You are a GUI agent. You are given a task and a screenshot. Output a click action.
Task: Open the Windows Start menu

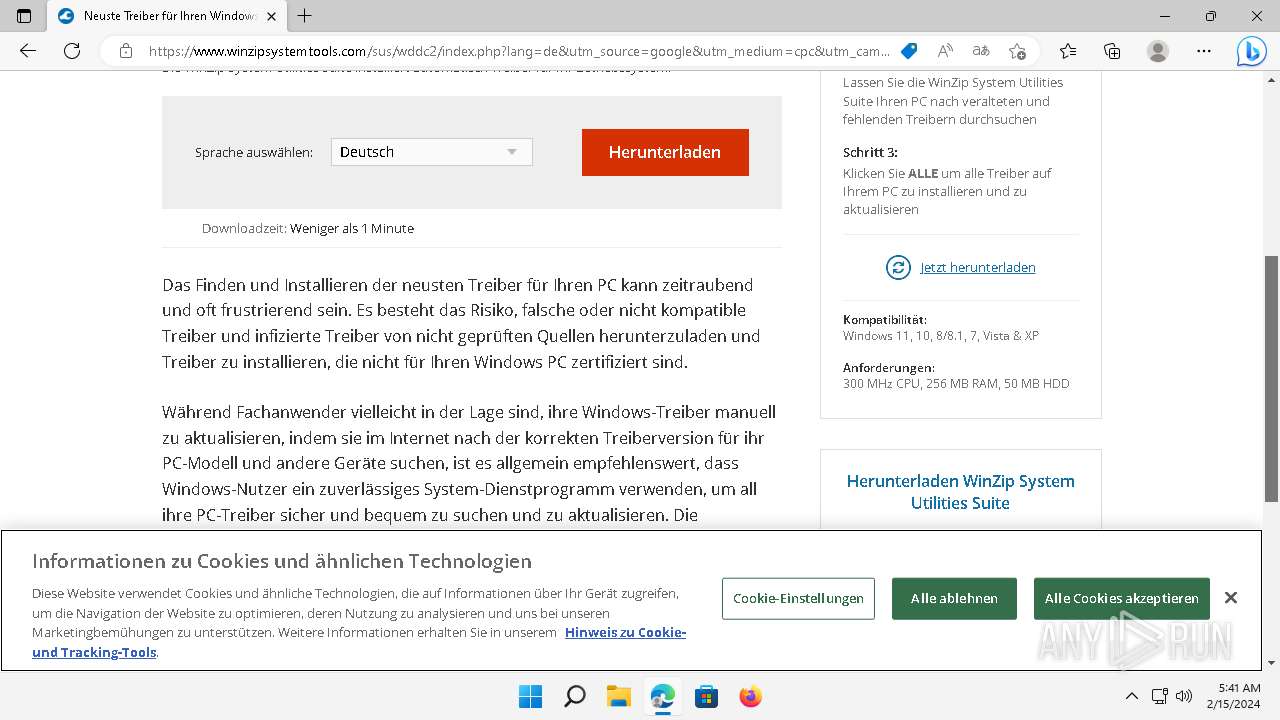pyautogui.click(x=530, y=696)
